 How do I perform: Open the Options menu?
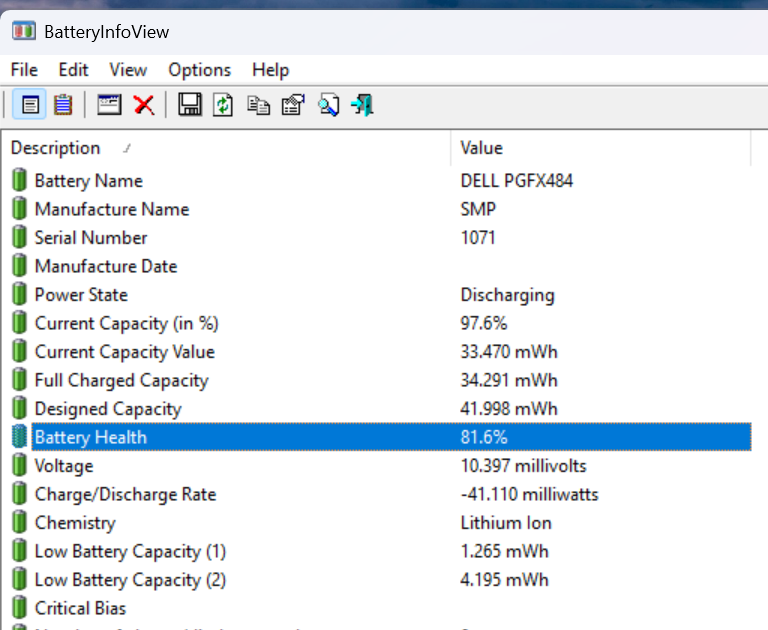click(200, 70)
